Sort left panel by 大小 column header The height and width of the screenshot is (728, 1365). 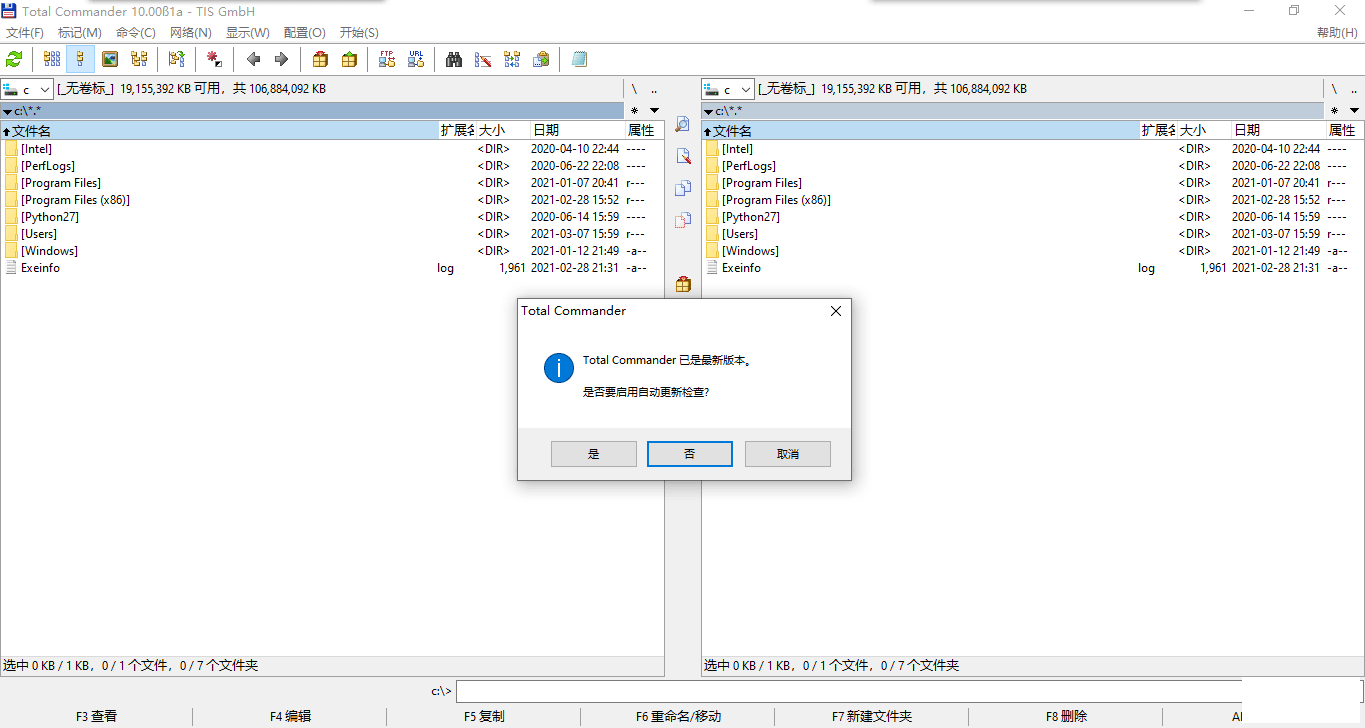click(x=503, y=131)
